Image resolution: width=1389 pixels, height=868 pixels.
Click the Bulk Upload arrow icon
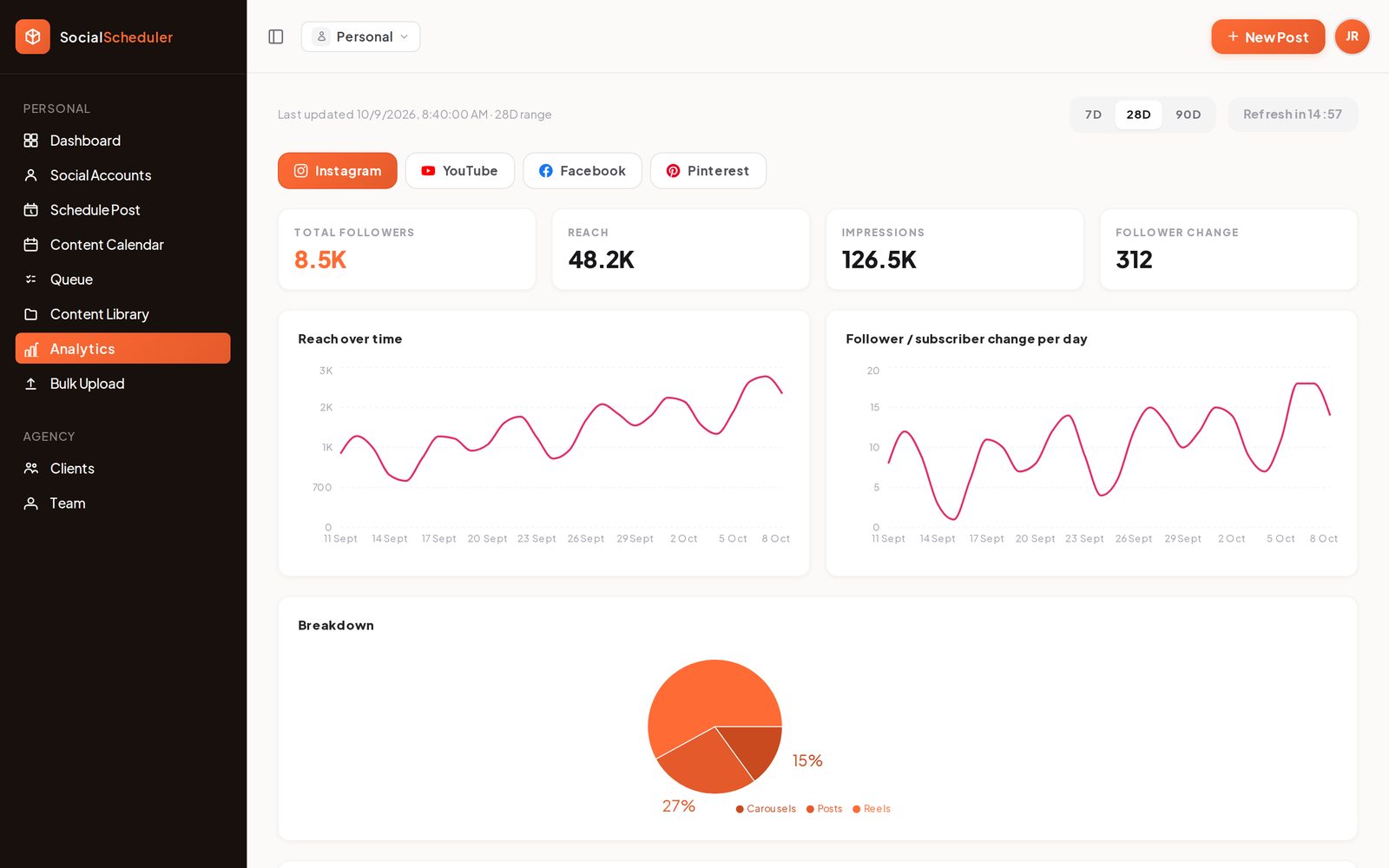(31, 384)
